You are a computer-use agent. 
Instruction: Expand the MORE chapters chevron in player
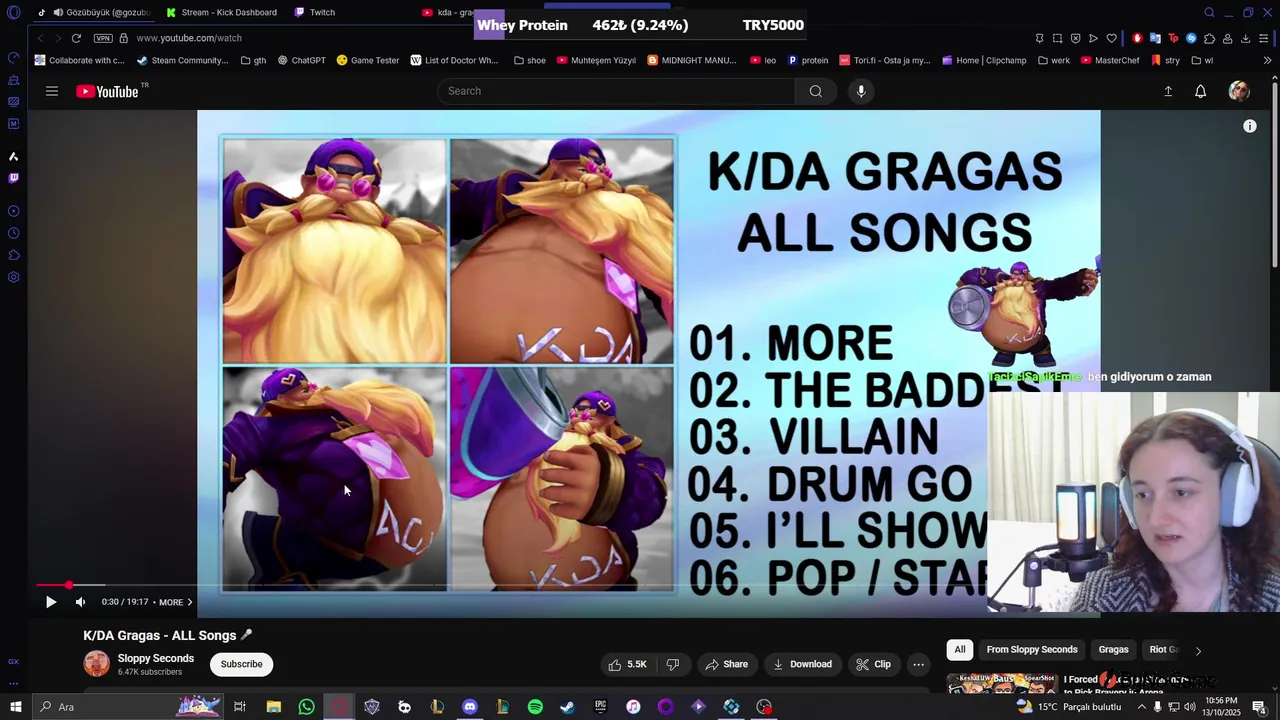189,602
